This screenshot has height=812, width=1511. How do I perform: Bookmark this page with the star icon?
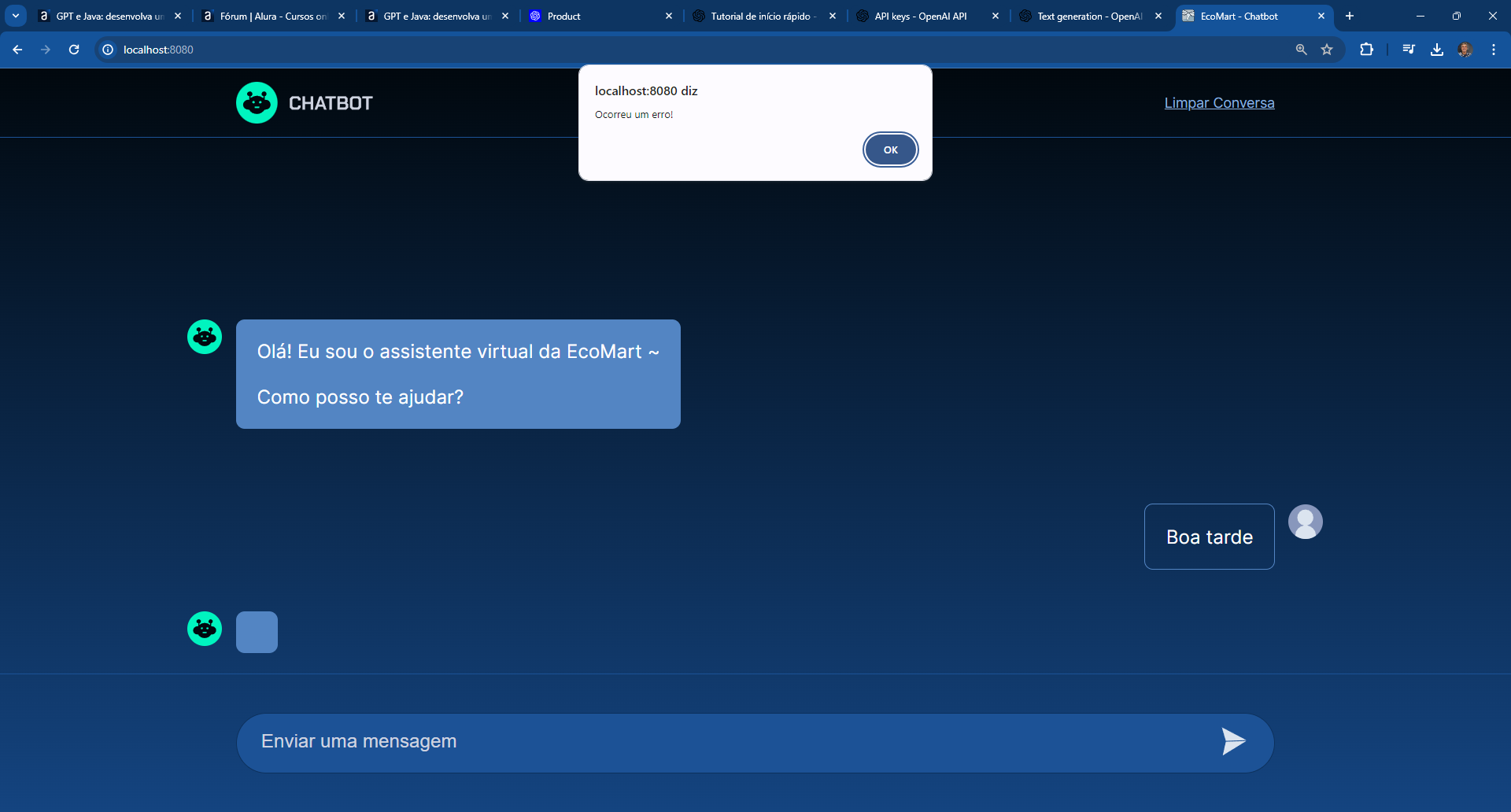coord(1327,50)
